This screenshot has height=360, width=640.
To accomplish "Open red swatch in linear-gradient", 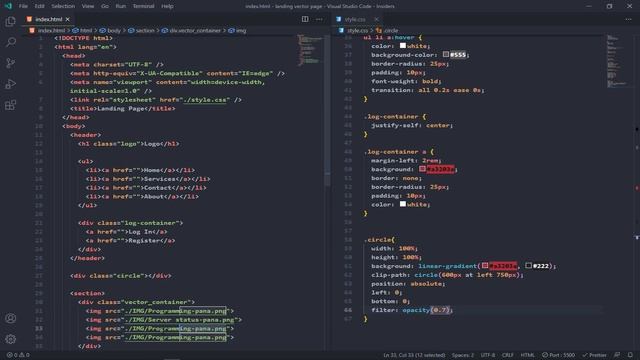I will pos(485,265).
